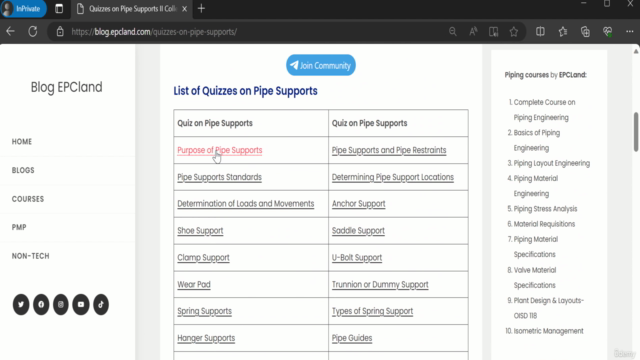
Task: Open NON-TECH in the sidebar menu
Action: point(30,256)
